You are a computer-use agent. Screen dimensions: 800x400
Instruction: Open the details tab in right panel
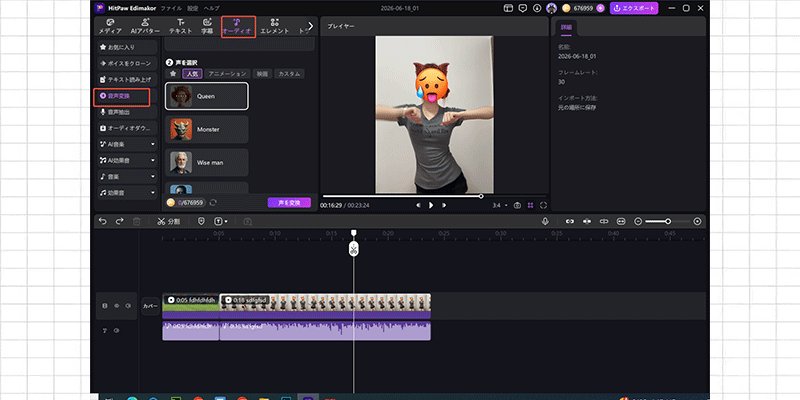click(x=566, y=28)
